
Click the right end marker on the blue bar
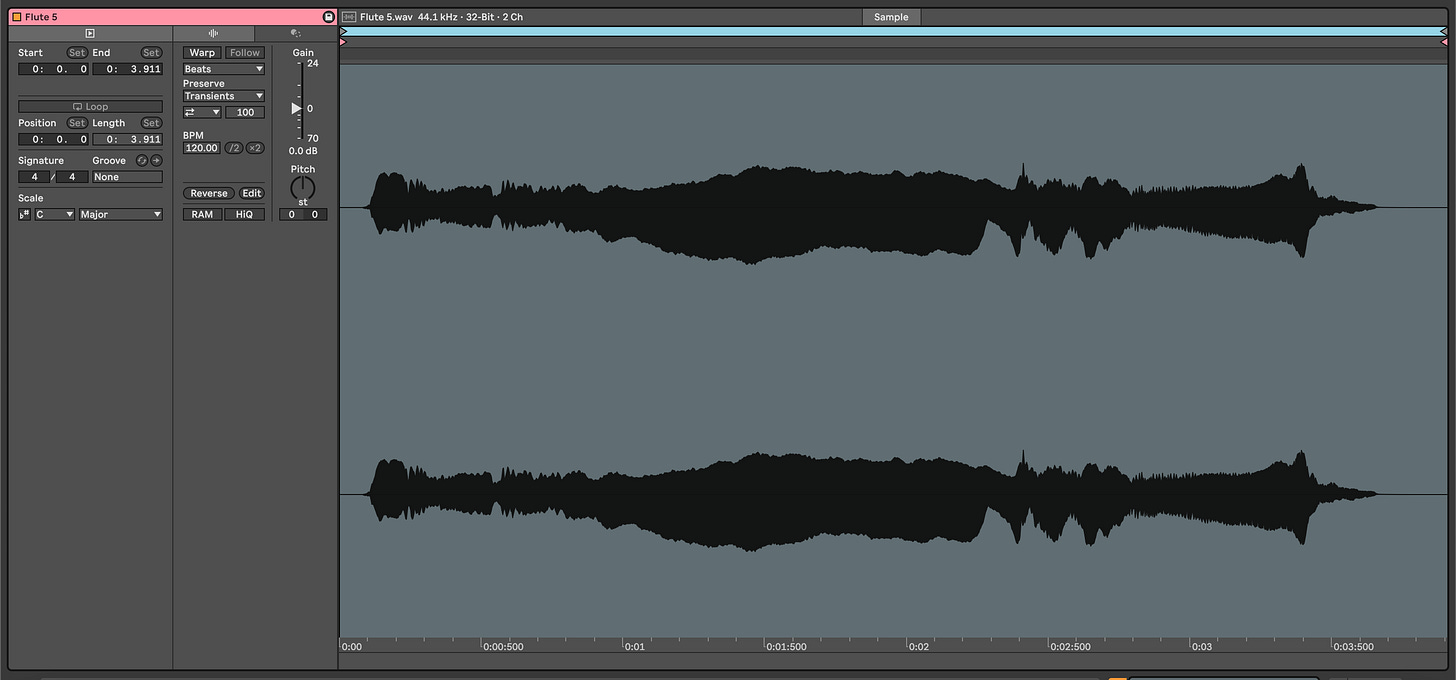coord(1444,31)
